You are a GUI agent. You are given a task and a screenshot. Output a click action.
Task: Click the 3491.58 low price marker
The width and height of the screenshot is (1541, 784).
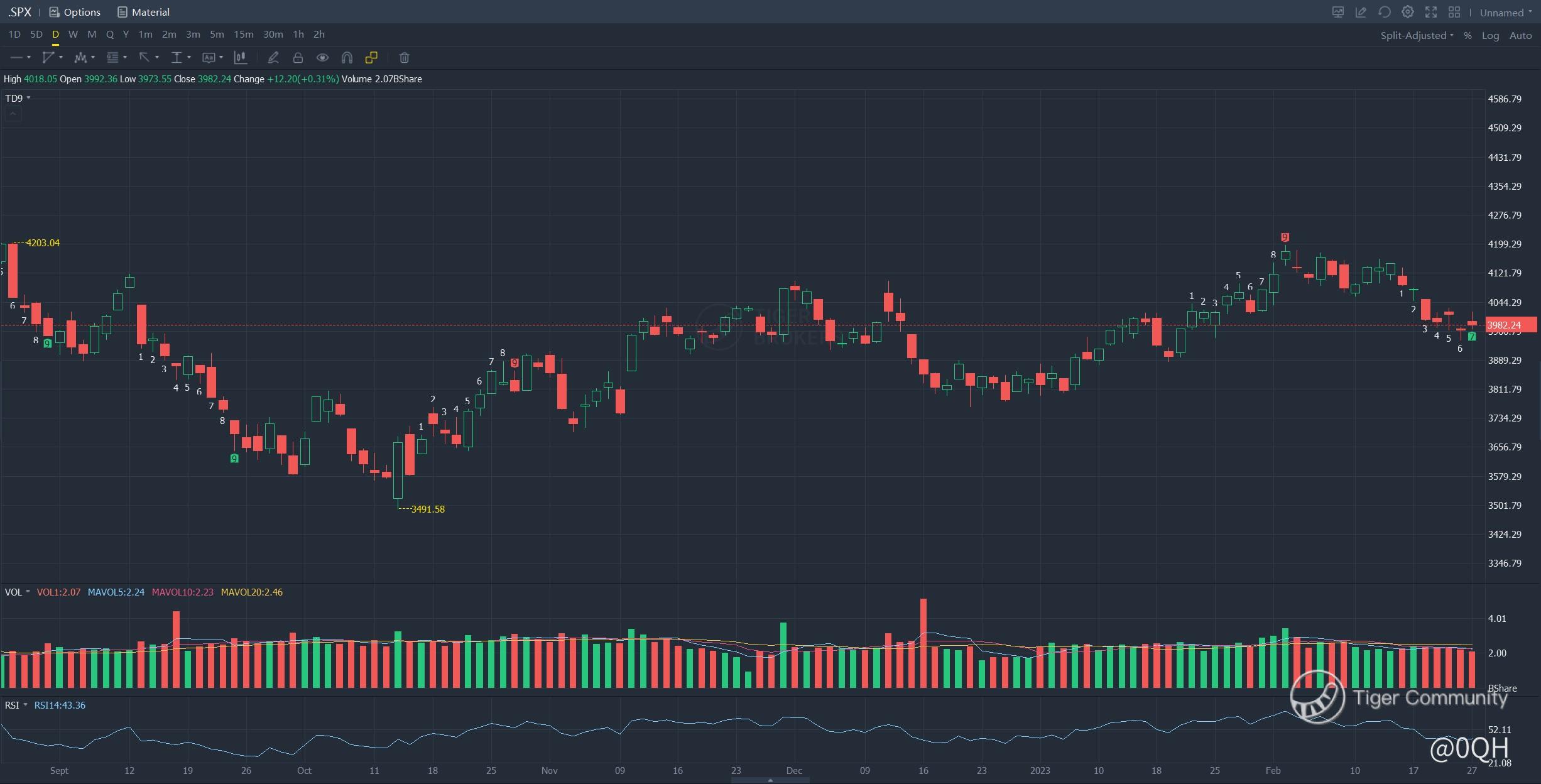click(x=427, y=509)
